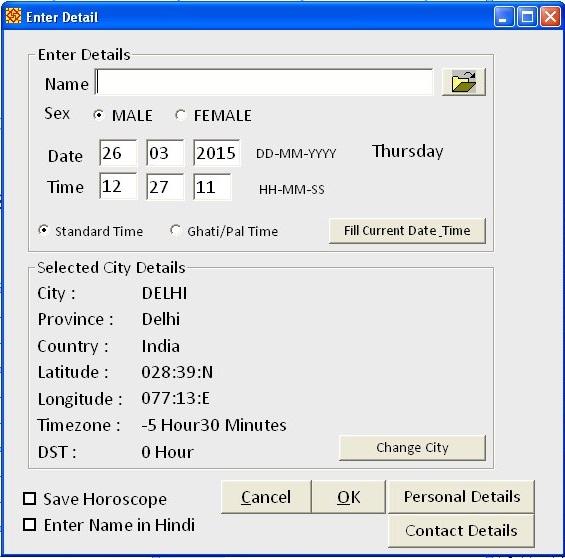Choose Standard Time option
Image resolution: width=565 pixels, height=558 pixels.
coord(44,231)
